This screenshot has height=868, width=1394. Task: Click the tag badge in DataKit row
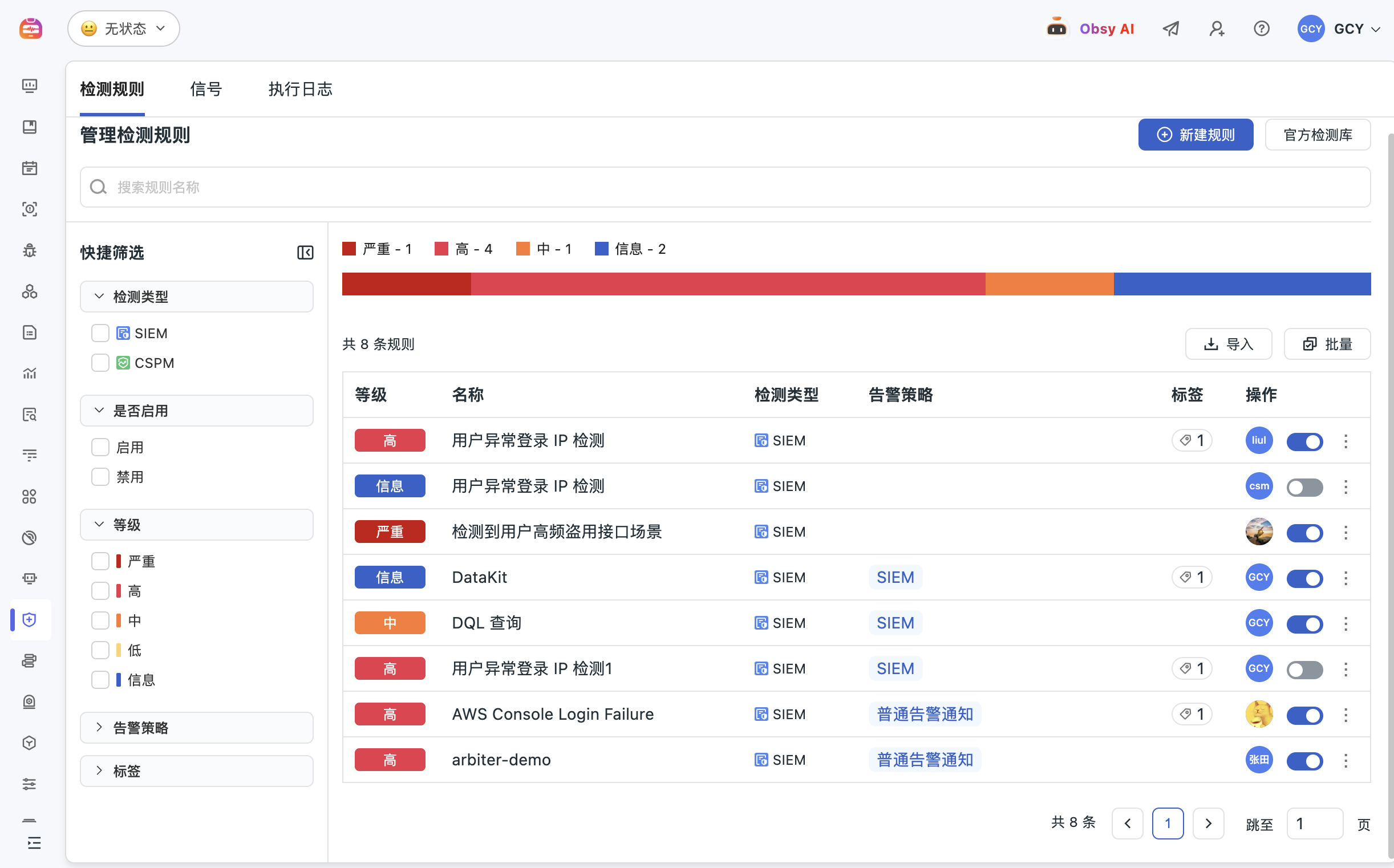(1192, 577)
